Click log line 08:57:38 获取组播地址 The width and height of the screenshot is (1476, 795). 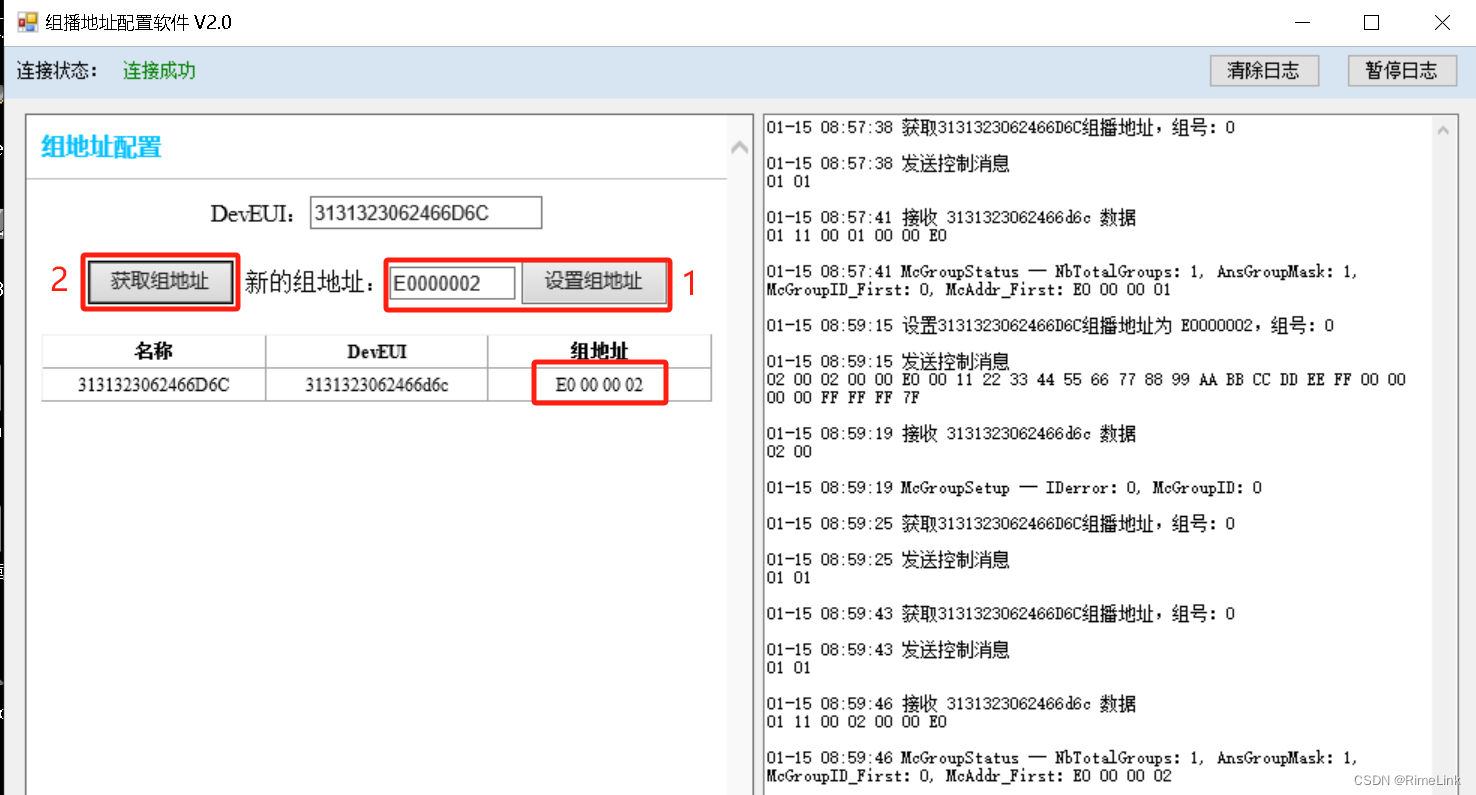coord(1001,128)
